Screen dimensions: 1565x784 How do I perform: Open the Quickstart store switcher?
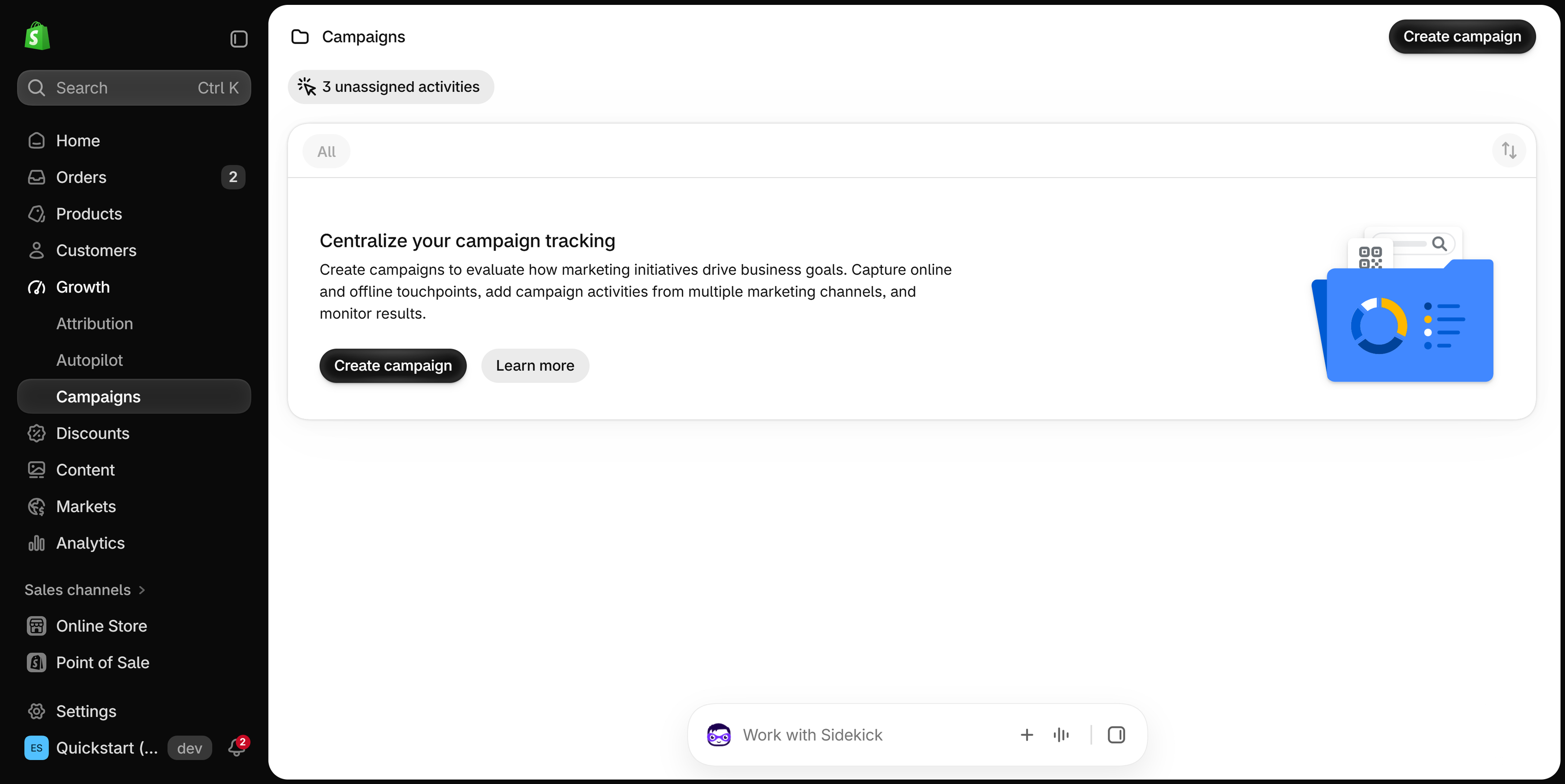tap(107, 748)
